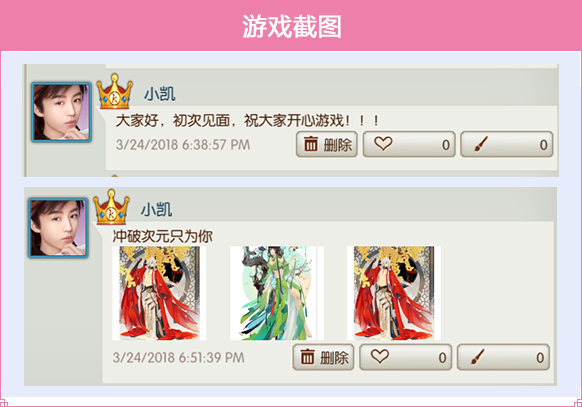Open the third red-robed character image
The width and height of the screenshot is (582, 407).
pyautogui.click(x=394, y=293)
